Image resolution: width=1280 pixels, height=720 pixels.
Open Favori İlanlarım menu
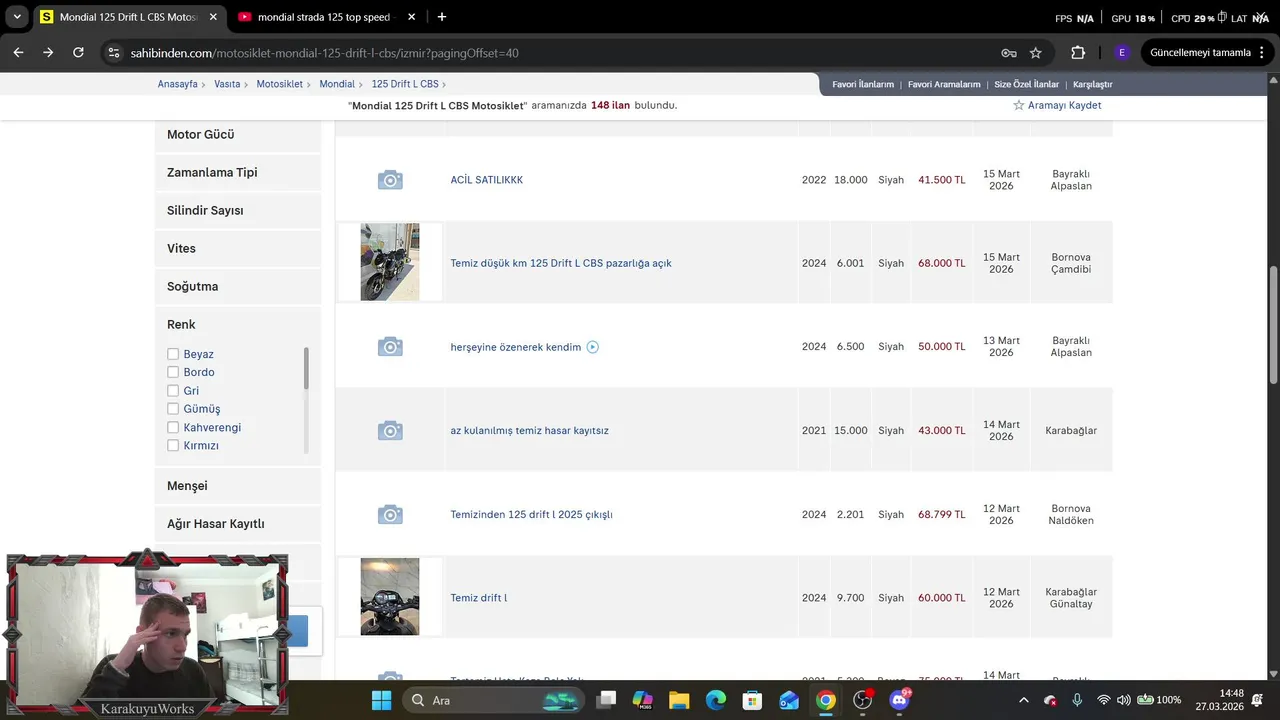click(863, 84)
